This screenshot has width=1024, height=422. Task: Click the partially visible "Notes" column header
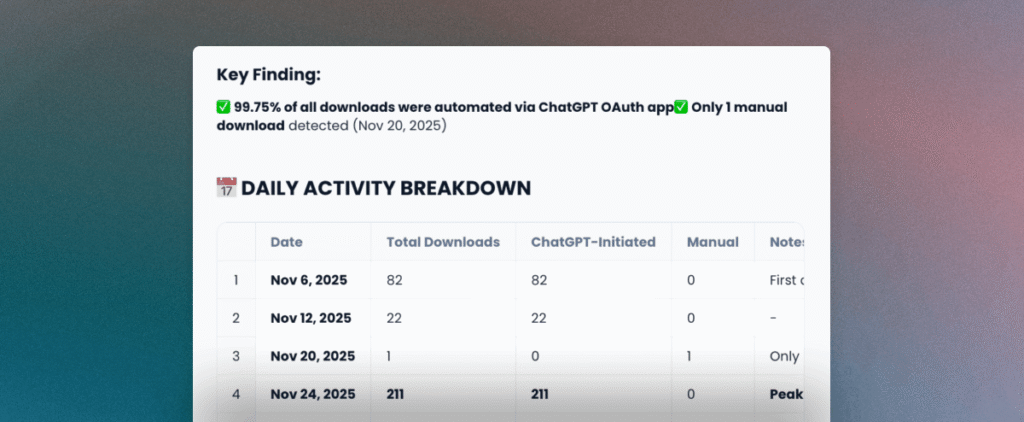click(786, 242)
